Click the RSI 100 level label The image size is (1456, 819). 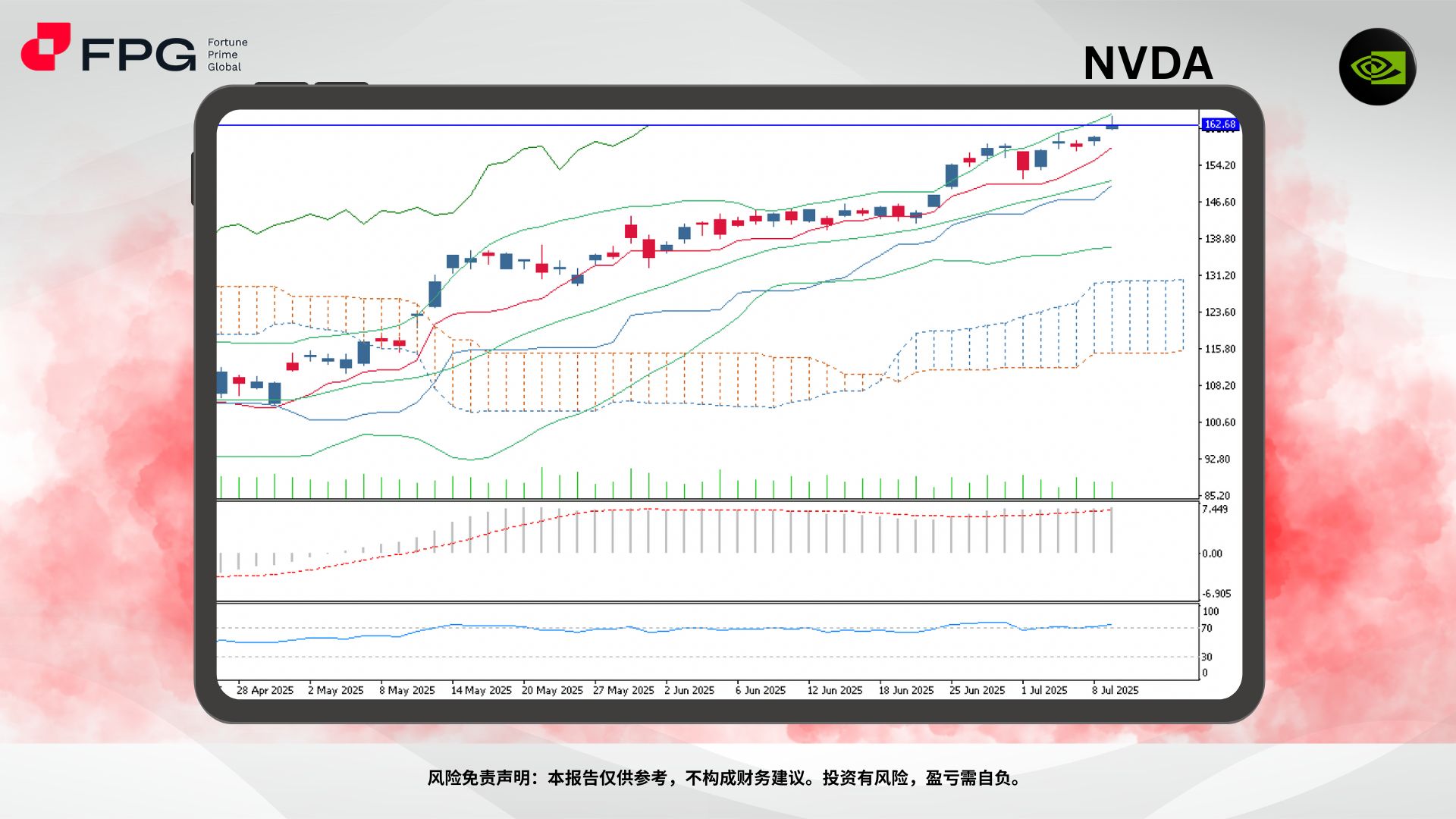point(1210,612)
